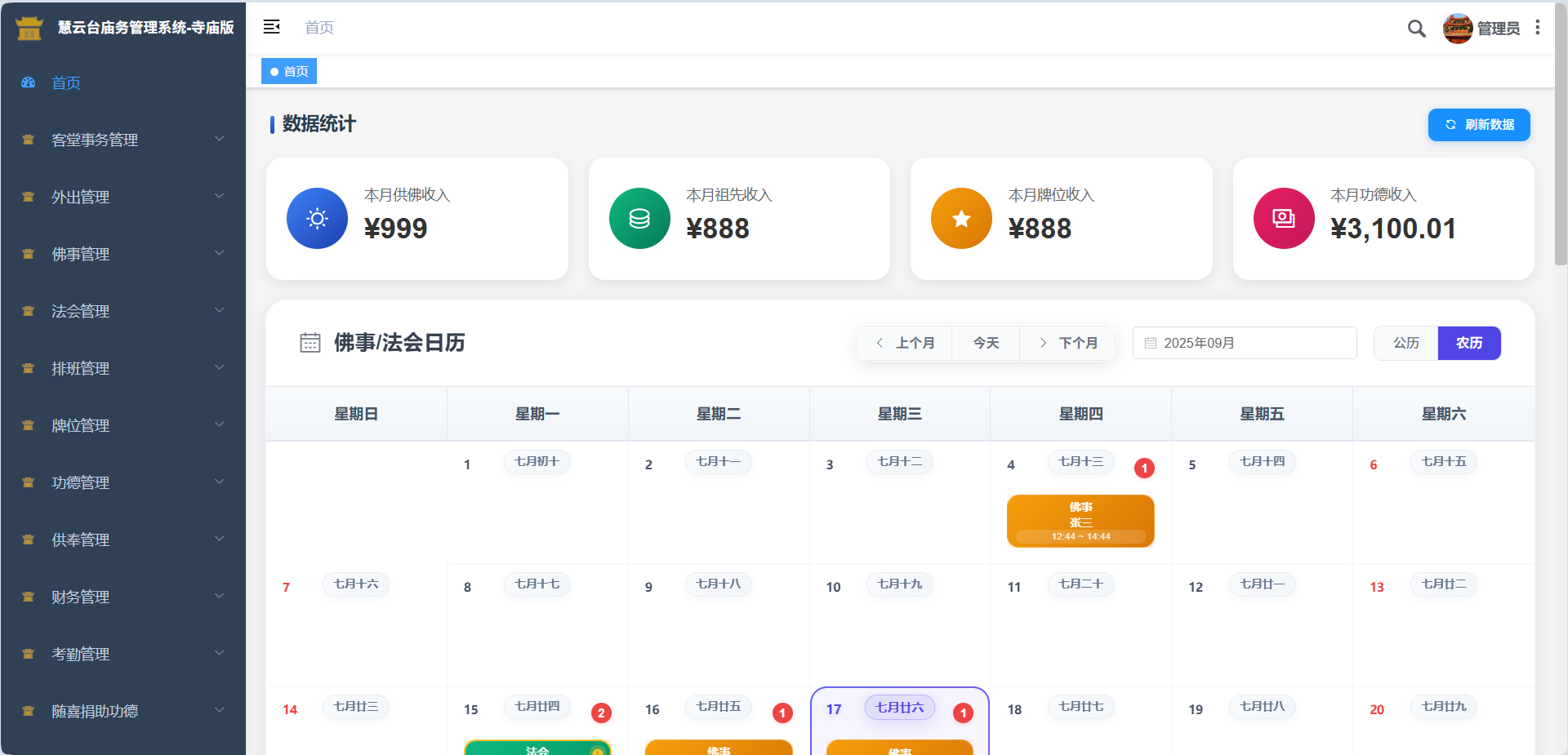Click the pink merit income icon

[x=1283, y=219]
